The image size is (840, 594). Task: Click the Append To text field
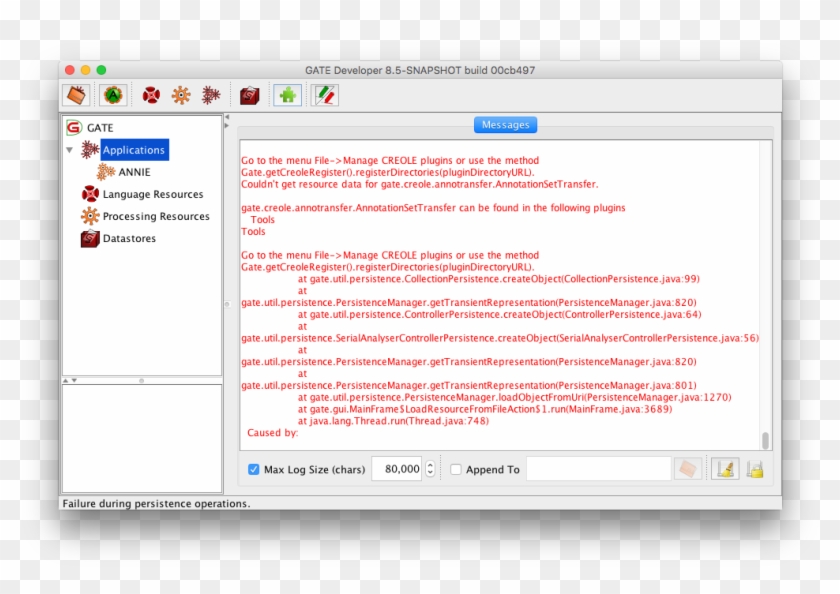pyautogui.click(x=598, y=469)
